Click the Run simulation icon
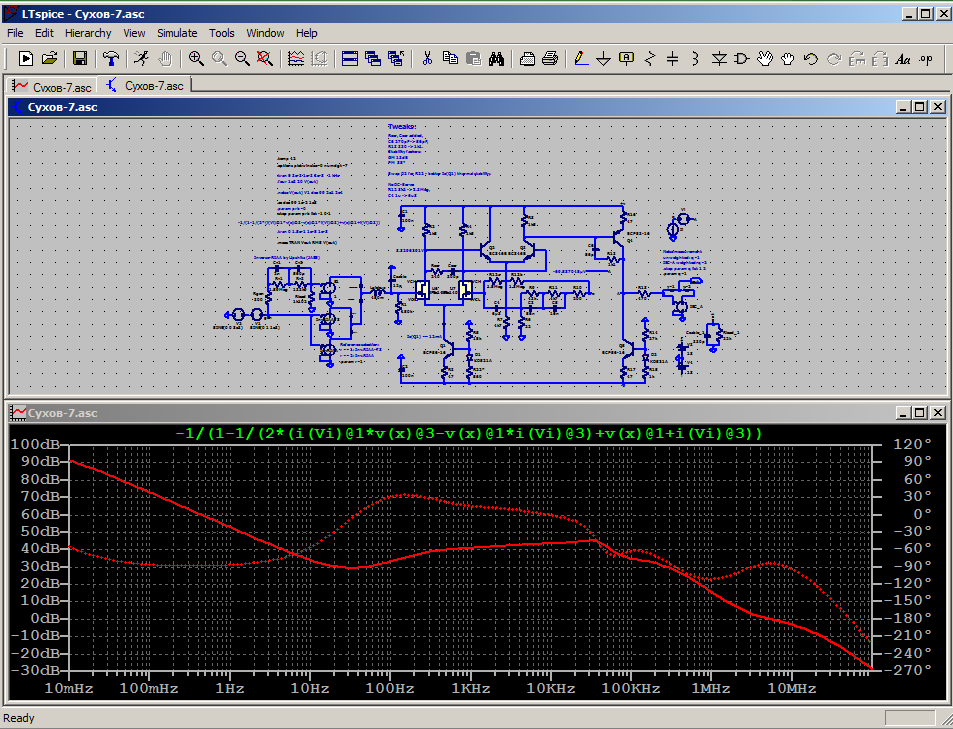953x729 pixels. (143, 59)
